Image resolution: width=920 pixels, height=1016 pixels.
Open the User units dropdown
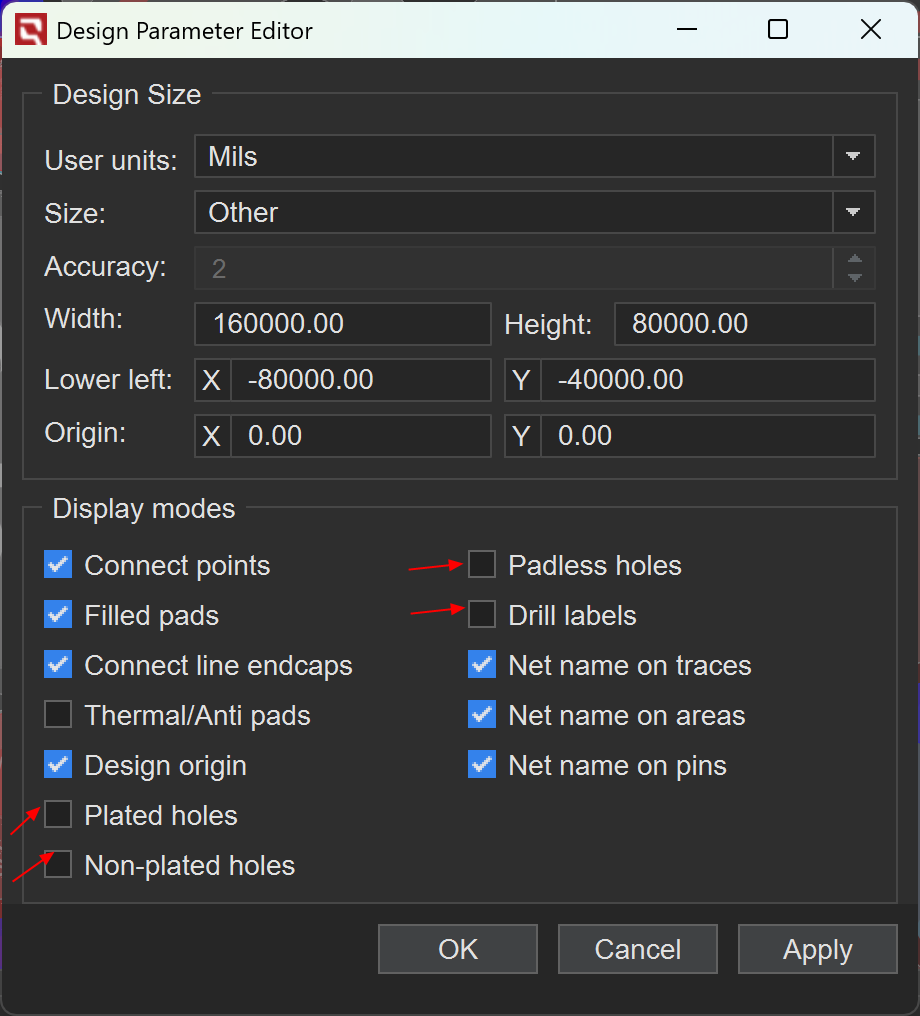tap(853, 157)
